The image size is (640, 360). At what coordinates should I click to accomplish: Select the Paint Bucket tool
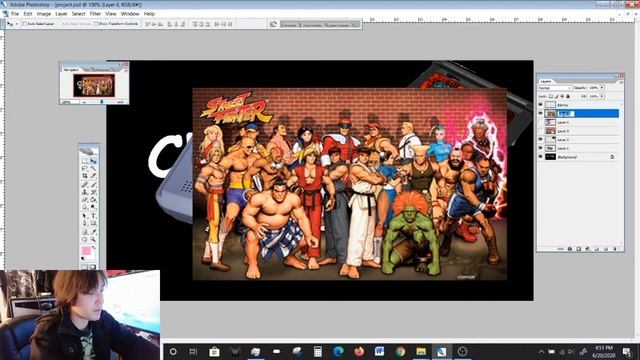point(93,200)
